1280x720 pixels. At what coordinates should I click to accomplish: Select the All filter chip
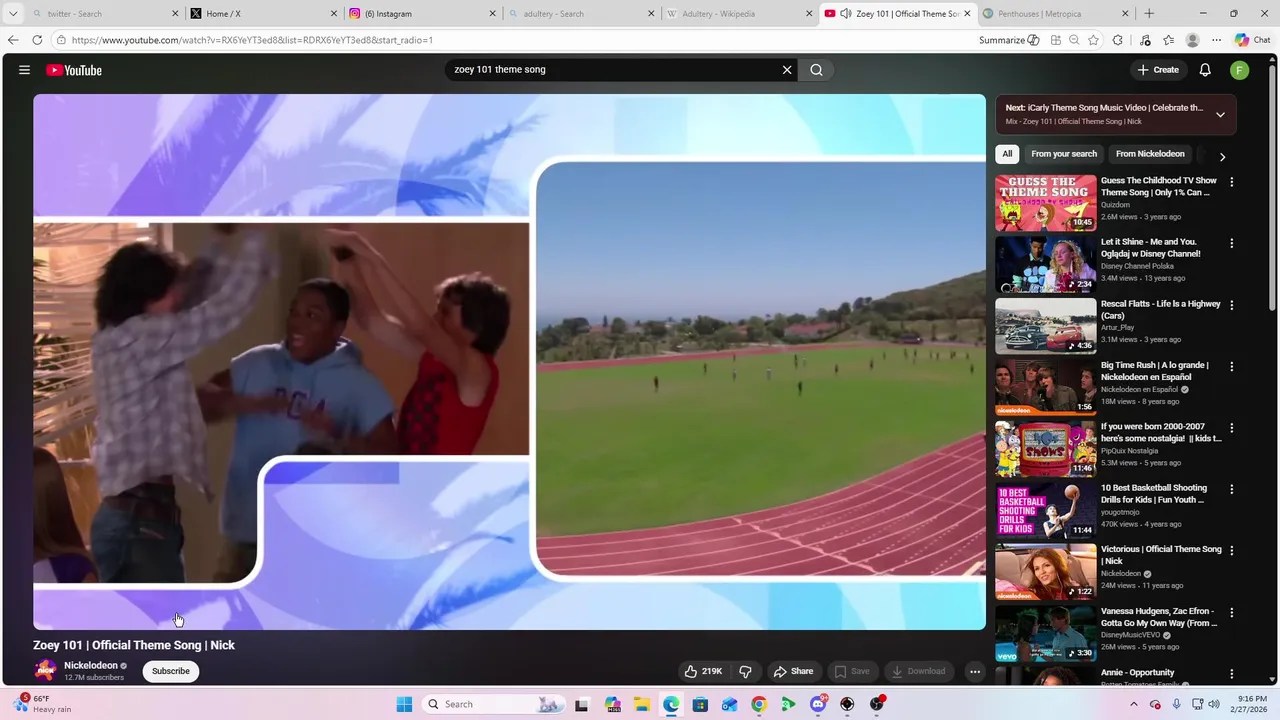click(x=1007, y=154)
